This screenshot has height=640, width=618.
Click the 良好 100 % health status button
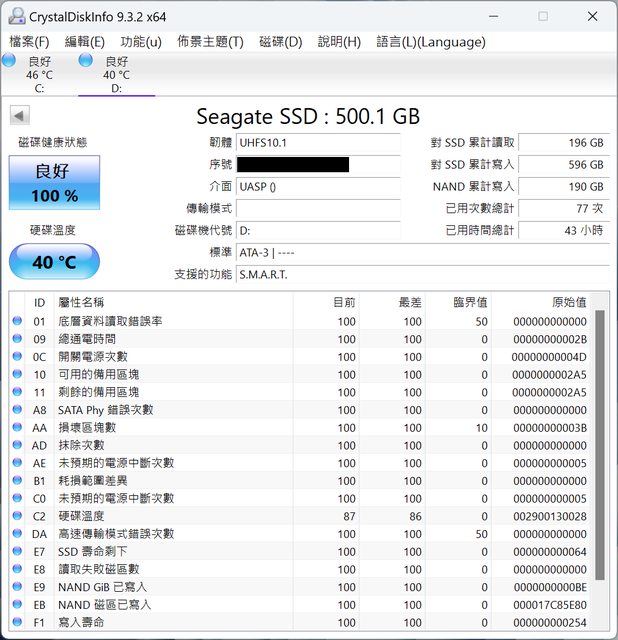(54, 182)
